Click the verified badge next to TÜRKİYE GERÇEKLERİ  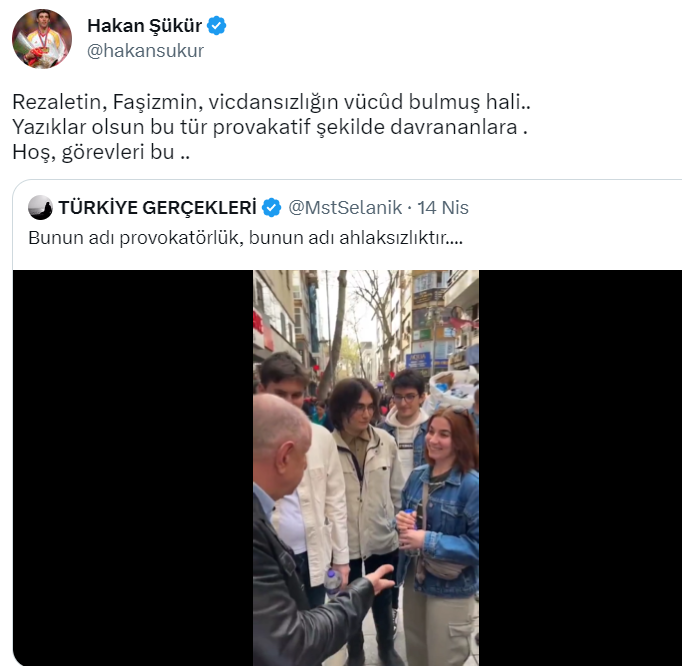[271, 207]
